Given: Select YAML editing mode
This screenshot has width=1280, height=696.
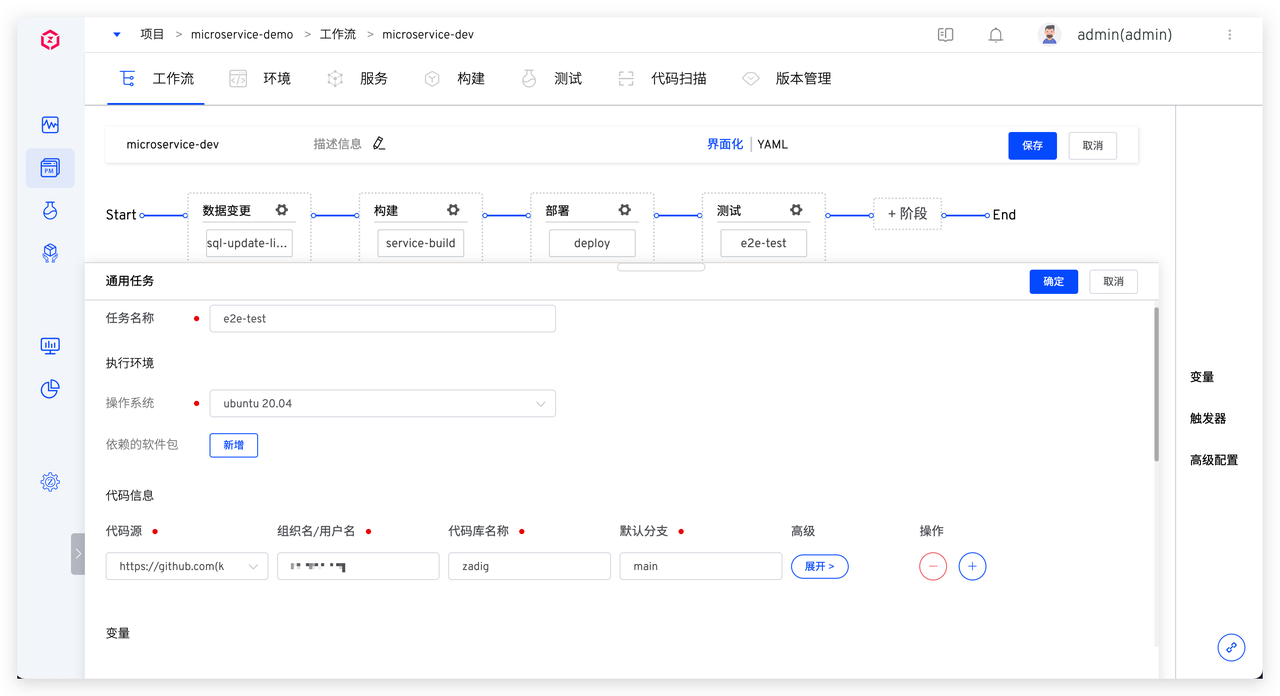Looking at the screenshot, I should 772,144.
